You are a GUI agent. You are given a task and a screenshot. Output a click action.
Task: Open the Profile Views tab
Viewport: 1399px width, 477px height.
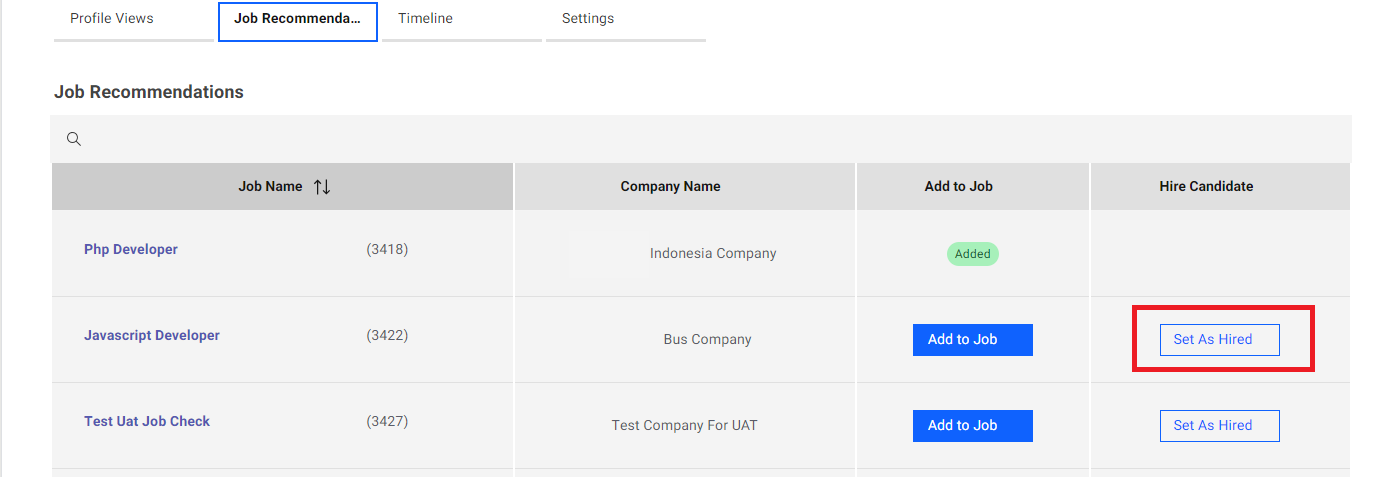coord(112,19)
